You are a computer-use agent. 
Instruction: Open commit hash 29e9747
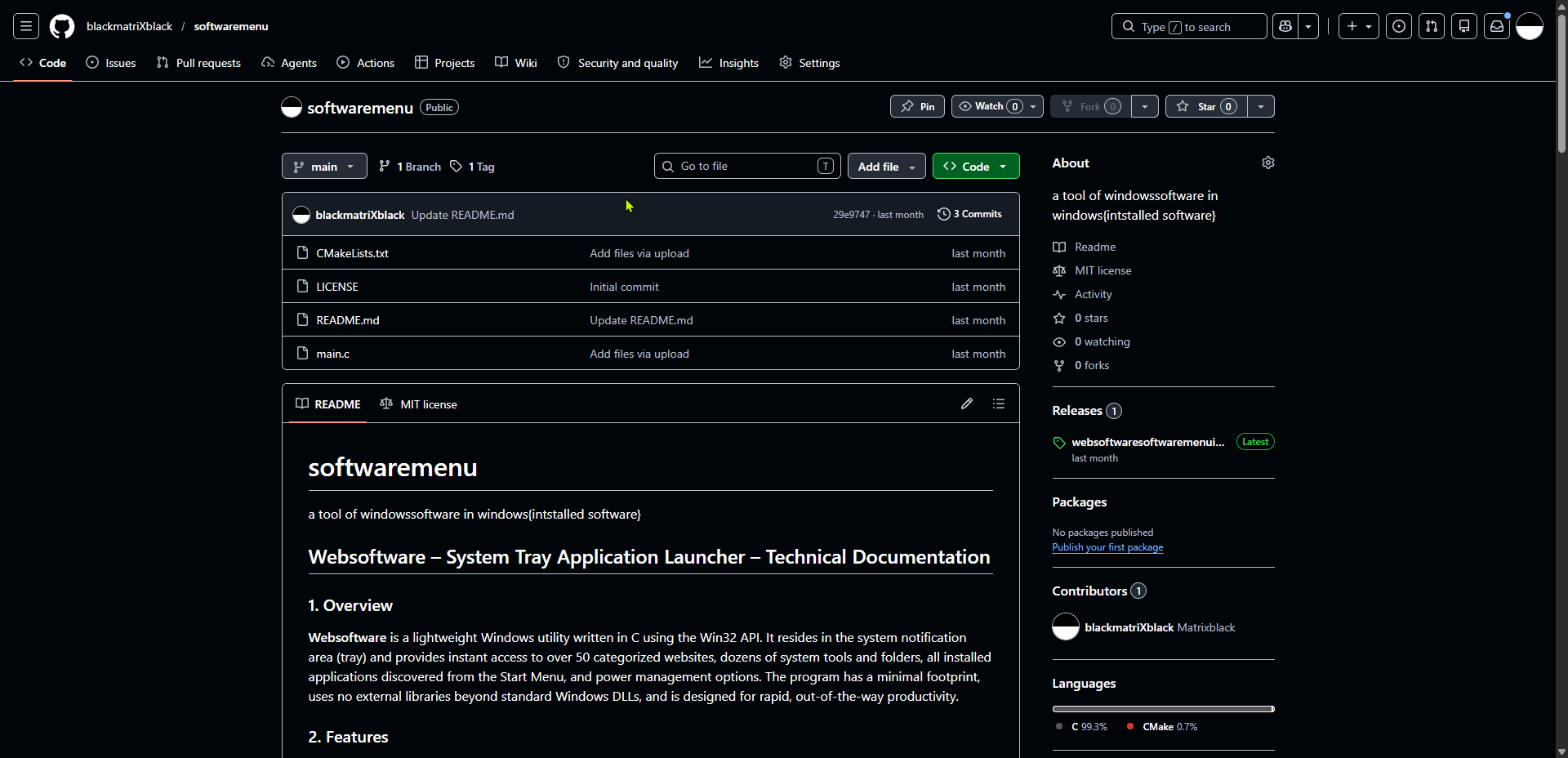[x=851, y=215]
